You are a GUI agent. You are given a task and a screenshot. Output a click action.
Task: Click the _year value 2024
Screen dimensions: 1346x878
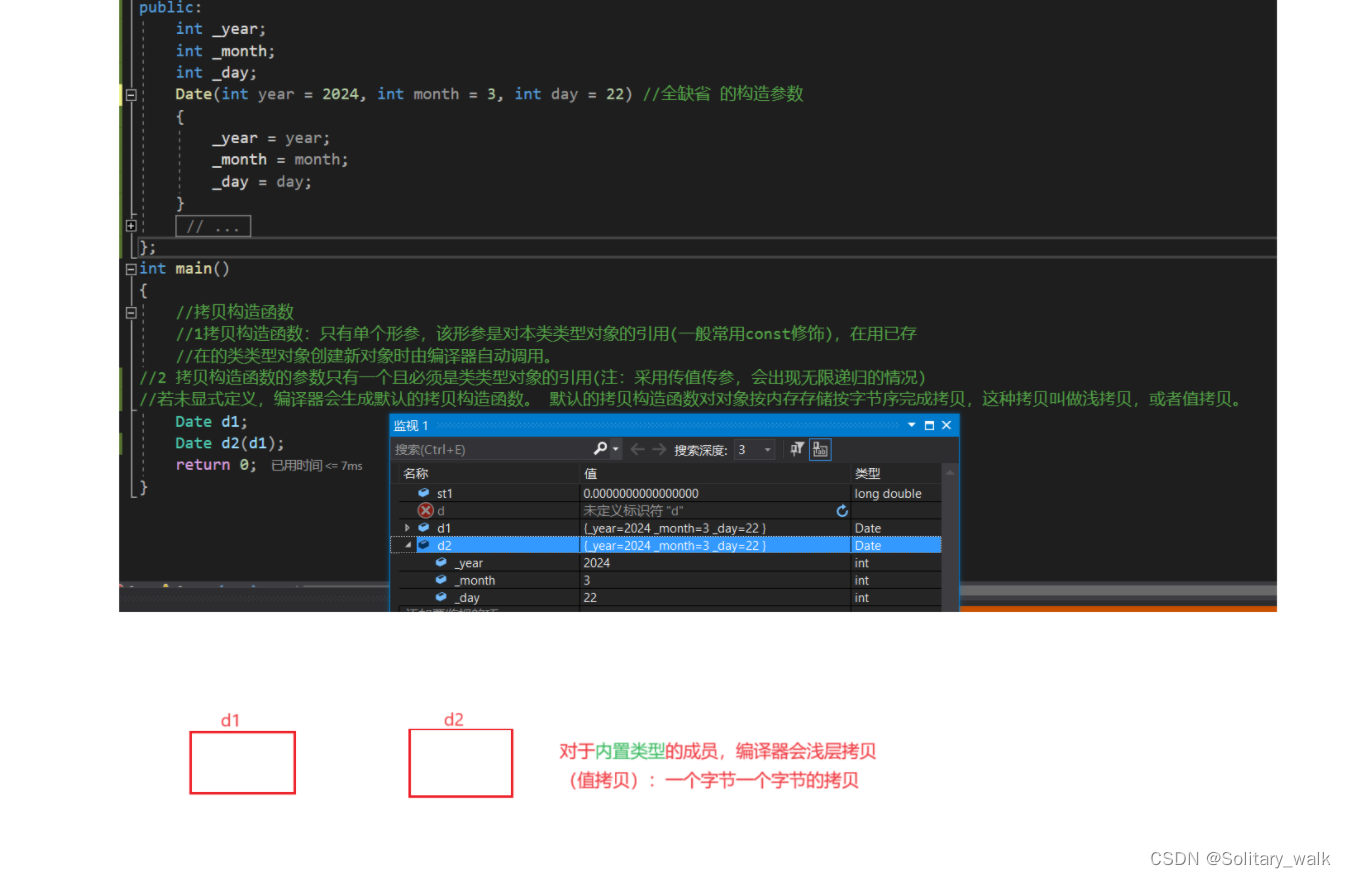pyautogui.click(x=596, y=563)
